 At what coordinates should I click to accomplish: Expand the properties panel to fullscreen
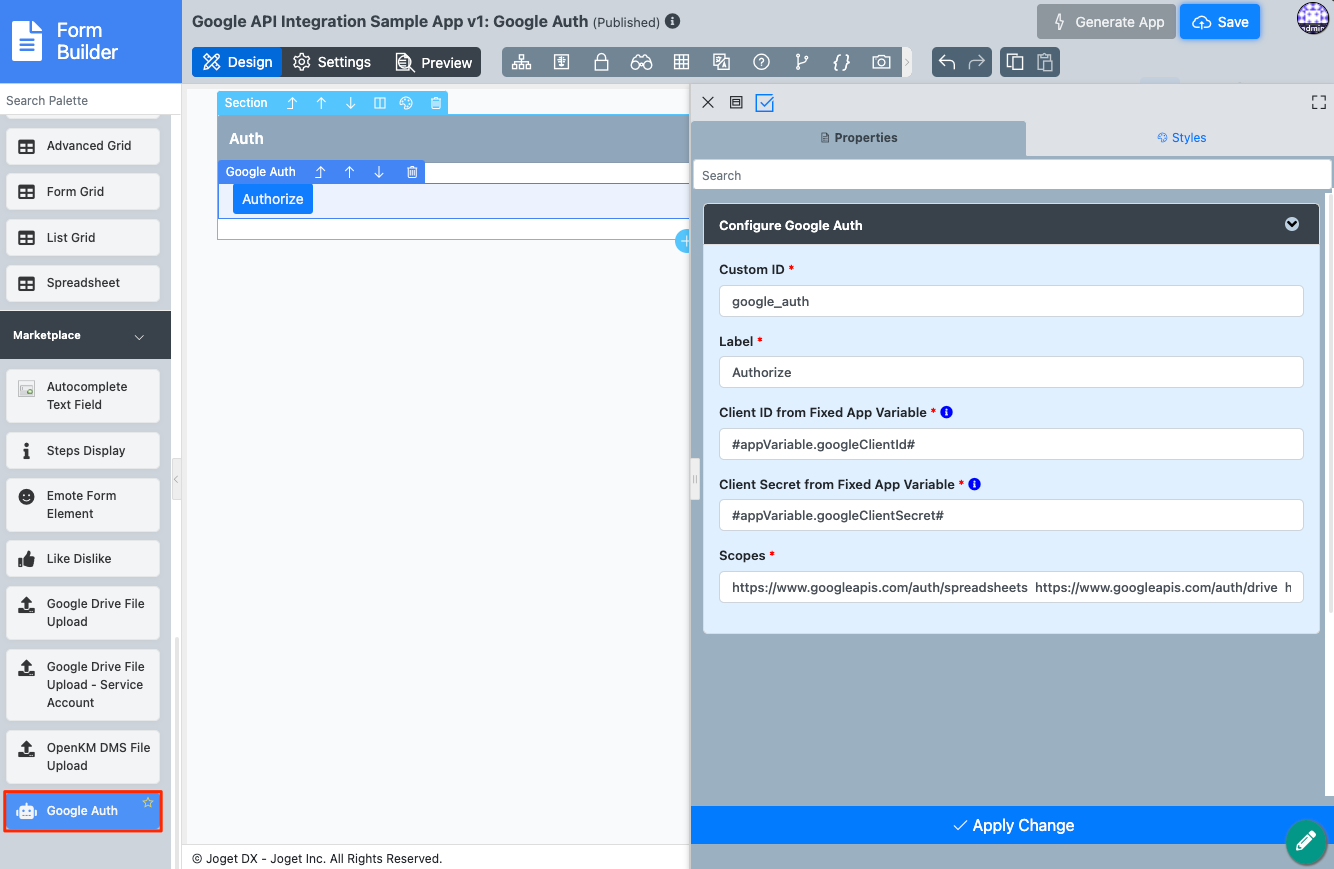1319,102
